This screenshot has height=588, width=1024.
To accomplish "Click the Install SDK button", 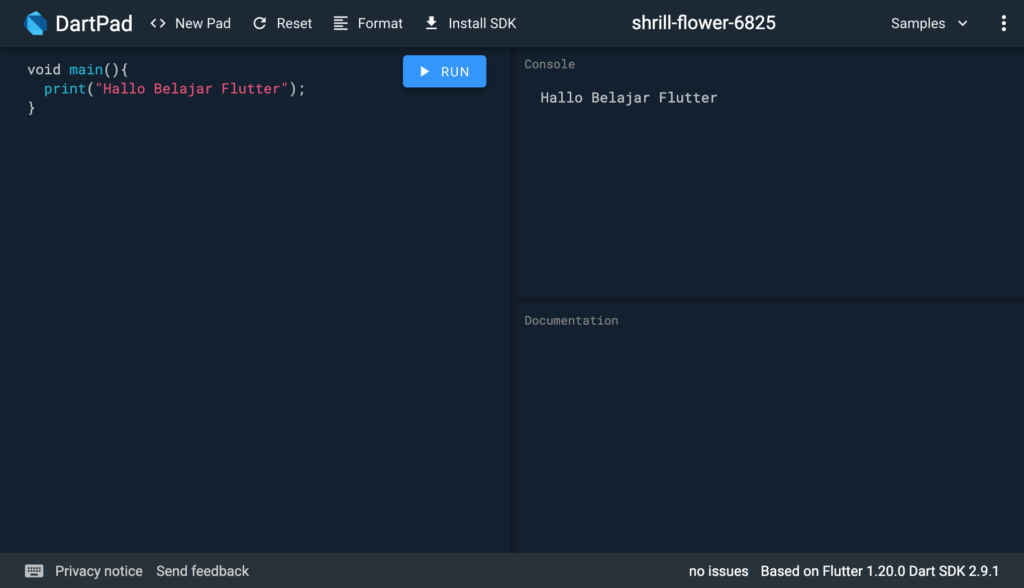I will [470, 24].
